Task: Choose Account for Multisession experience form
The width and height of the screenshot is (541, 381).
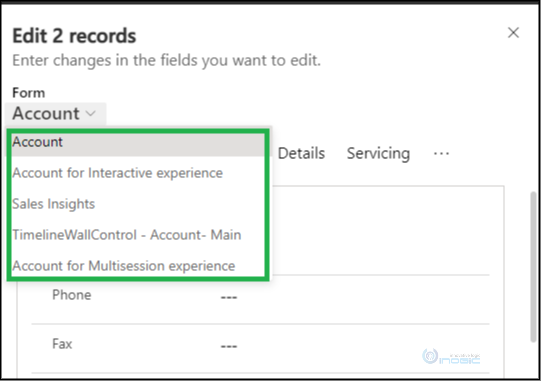Action: click(124, 266)
